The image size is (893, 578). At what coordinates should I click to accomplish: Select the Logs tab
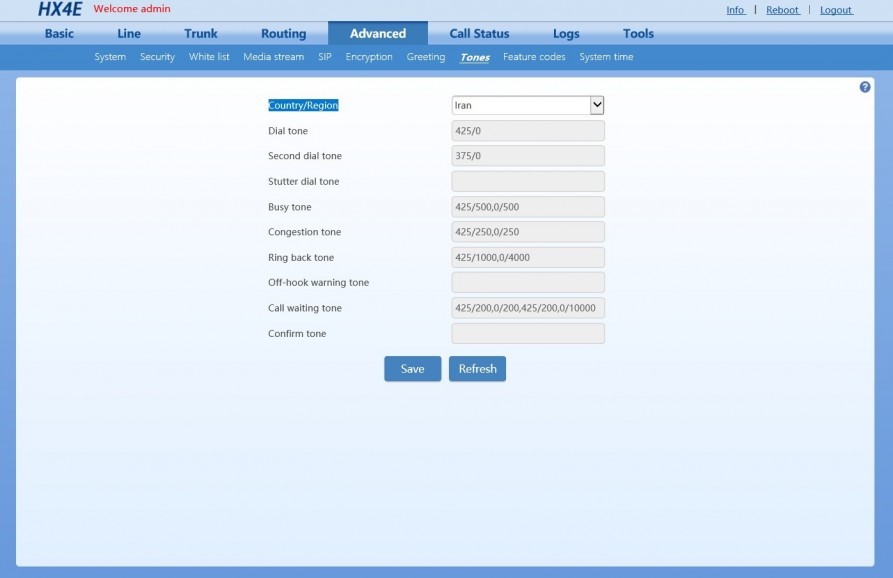(x=566, y=34)
